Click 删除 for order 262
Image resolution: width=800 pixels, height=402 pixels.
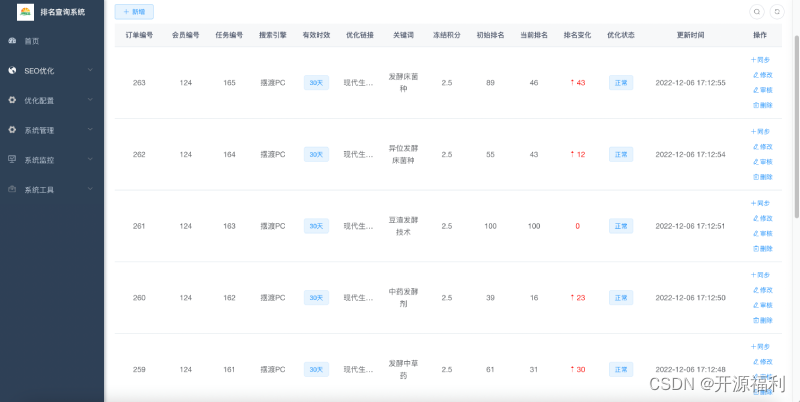tap(763, 177)
